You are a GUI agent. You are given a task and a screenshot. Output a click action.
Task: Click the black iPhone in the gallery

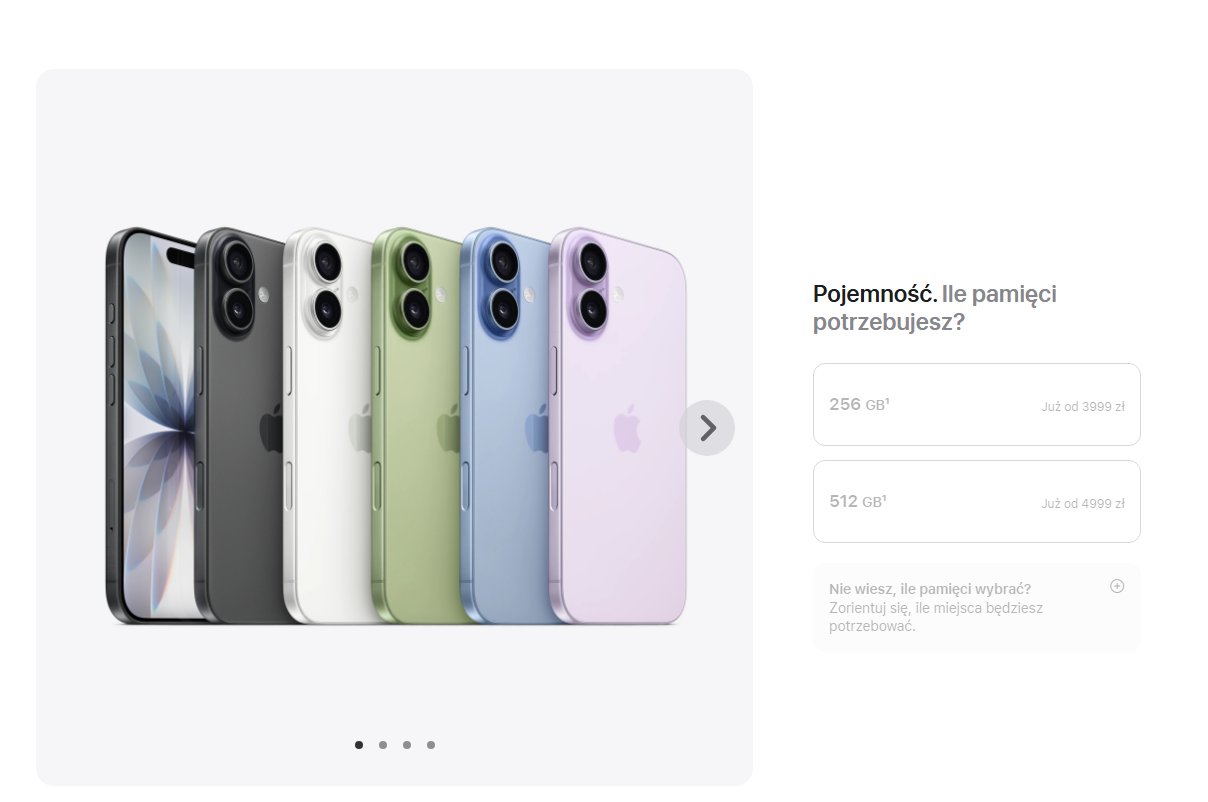pos(240,426)
